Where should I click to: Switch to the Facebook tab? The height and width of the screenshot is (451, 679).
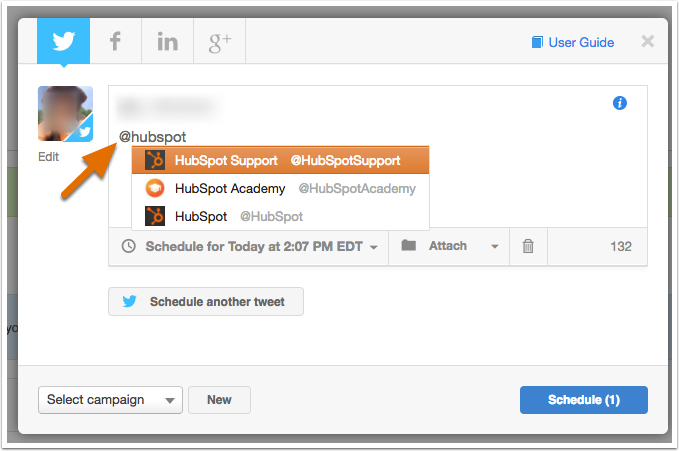116,41
